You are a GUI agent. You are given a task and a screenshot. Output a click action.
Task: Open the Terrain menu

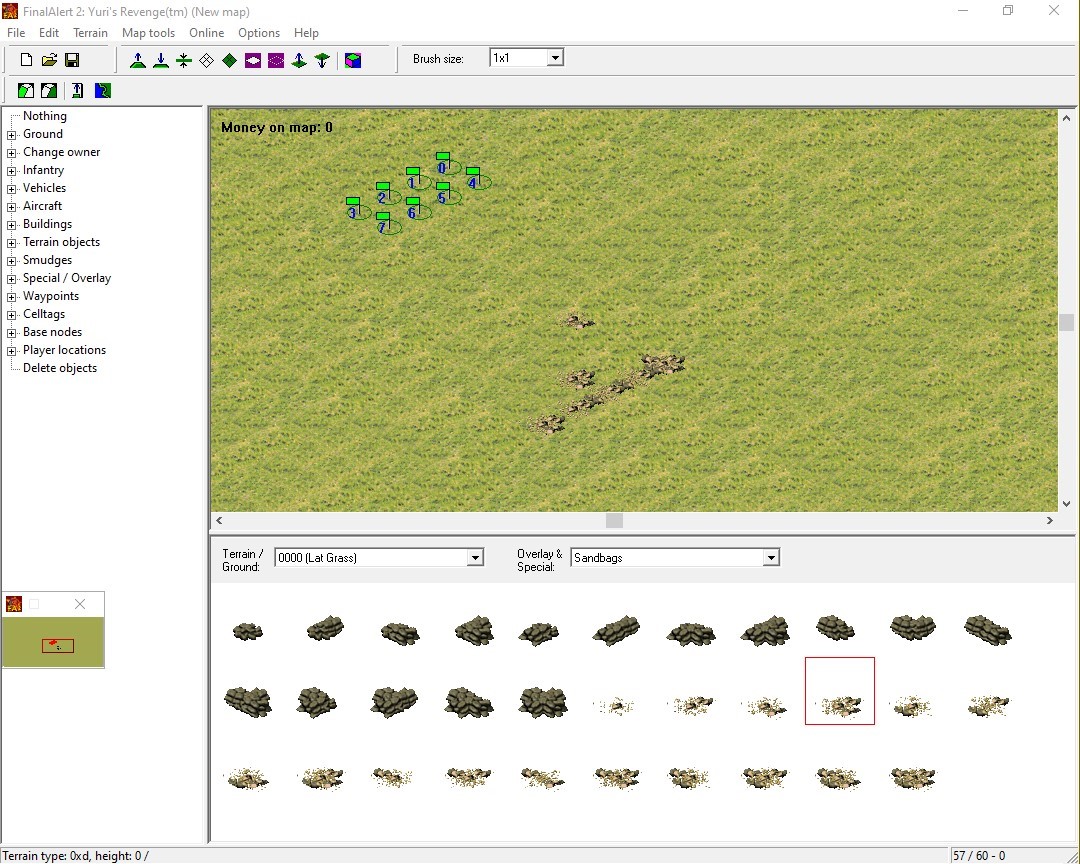[x=90, y=32]
